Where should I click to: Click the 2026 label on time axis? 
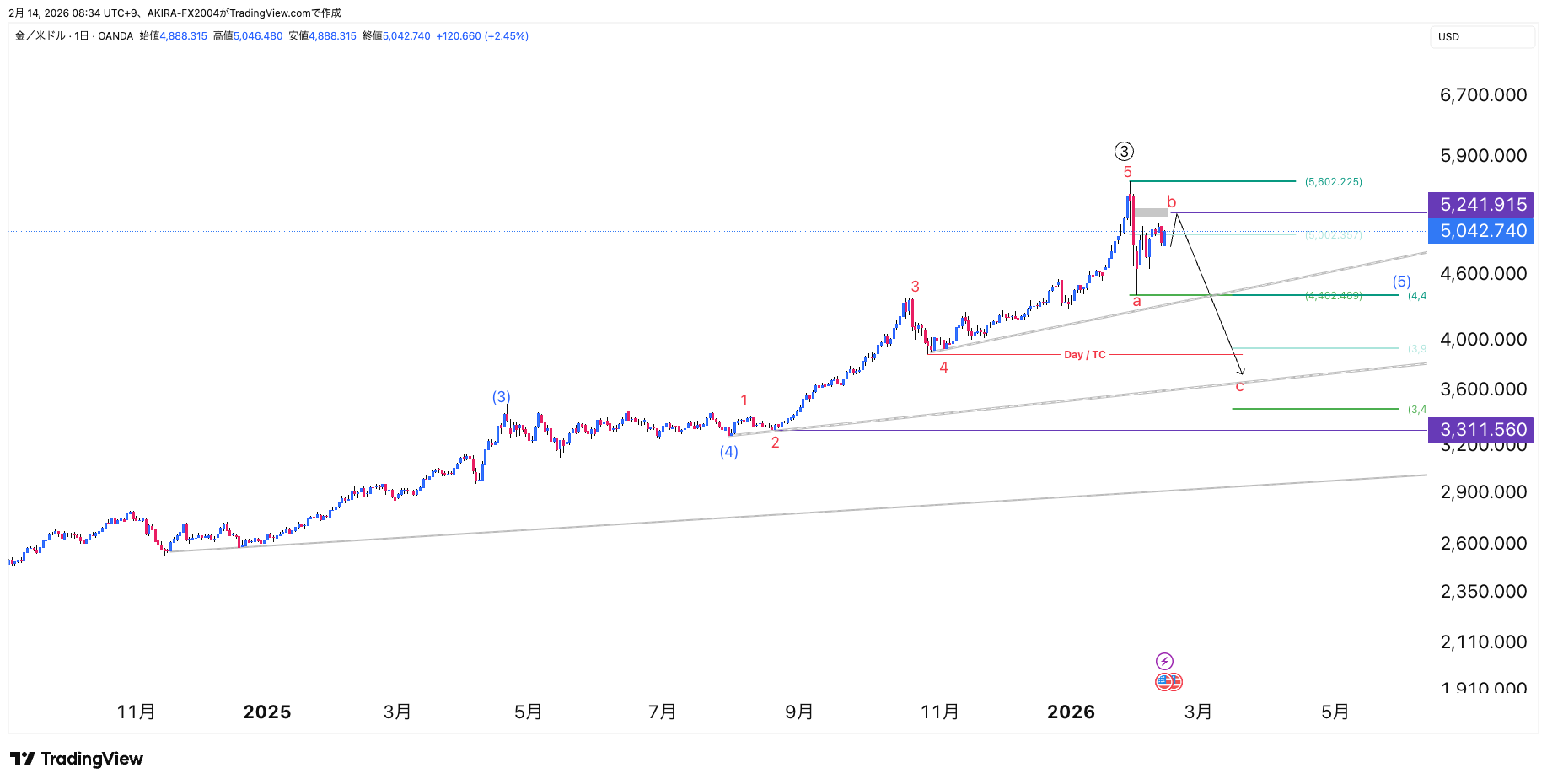pos(1071,712)
